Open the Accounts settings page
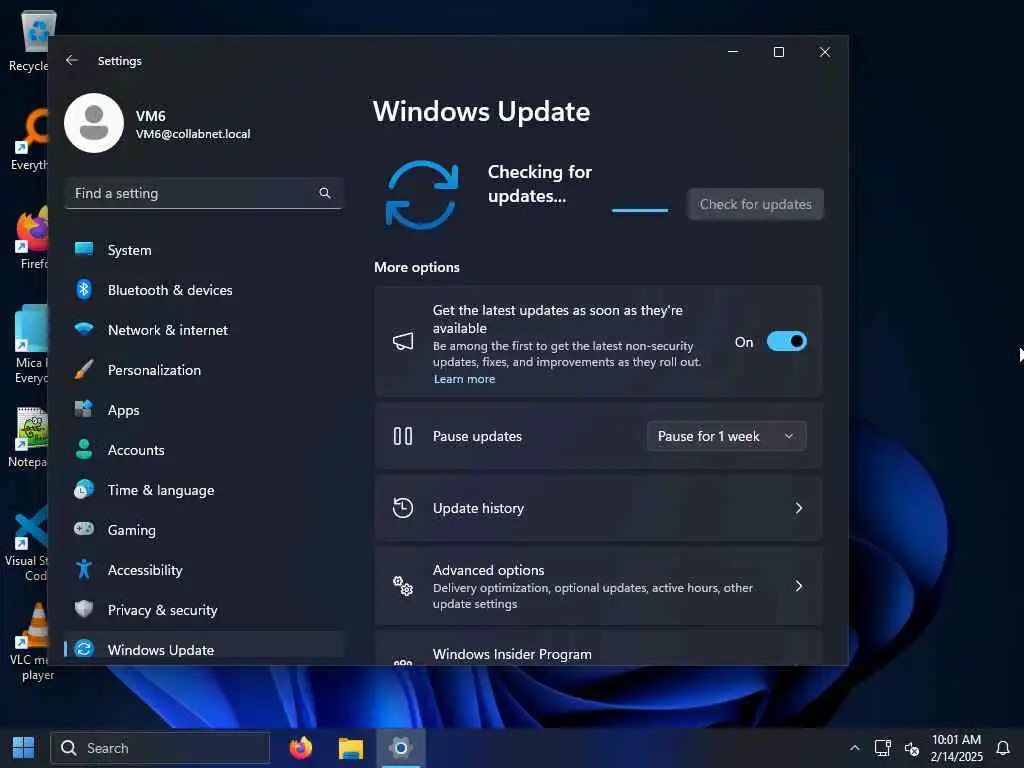Screen dimensions: 1024x768 click(204, 450)
